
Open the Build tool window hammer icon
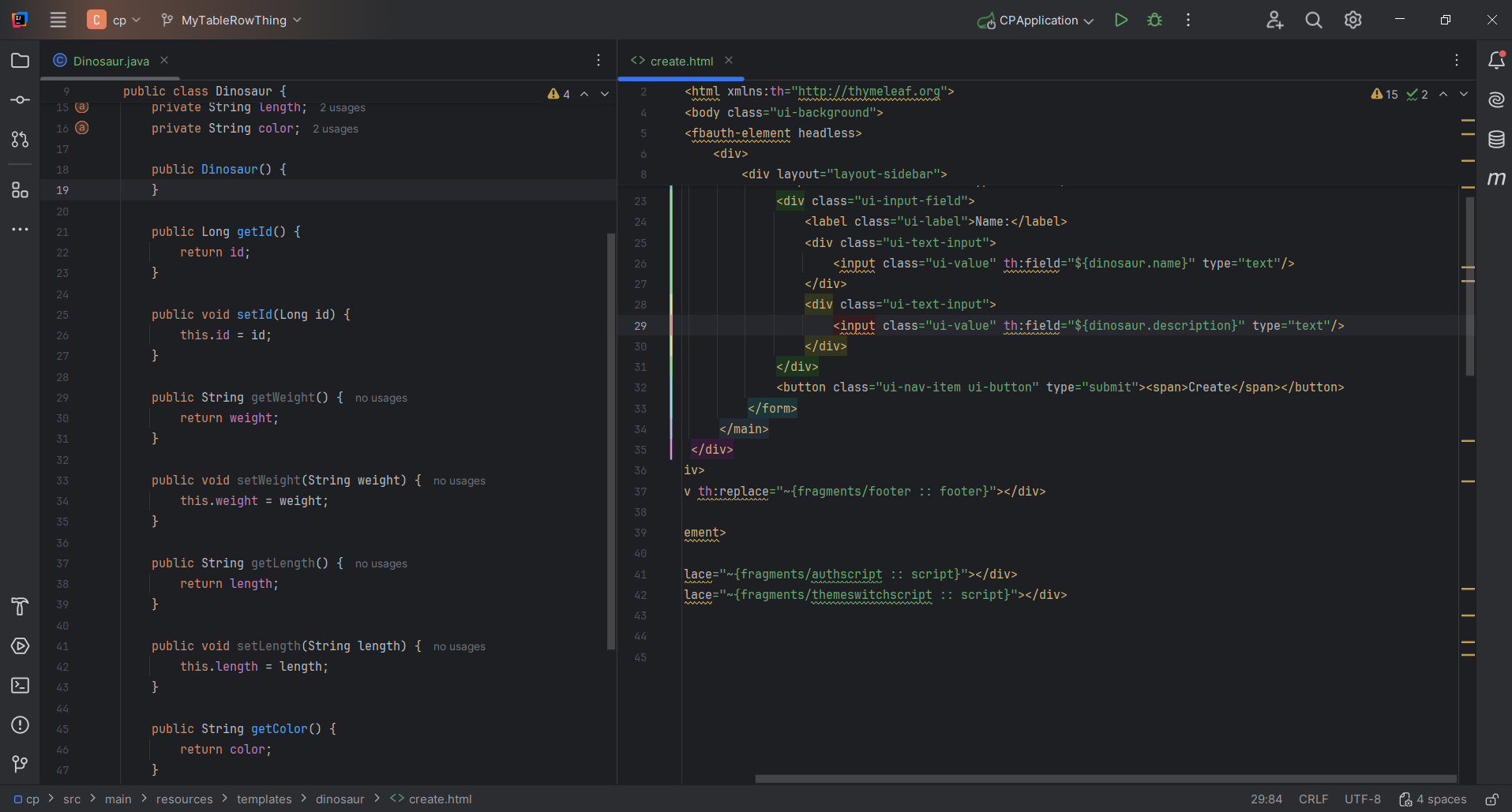click(20, 606)
